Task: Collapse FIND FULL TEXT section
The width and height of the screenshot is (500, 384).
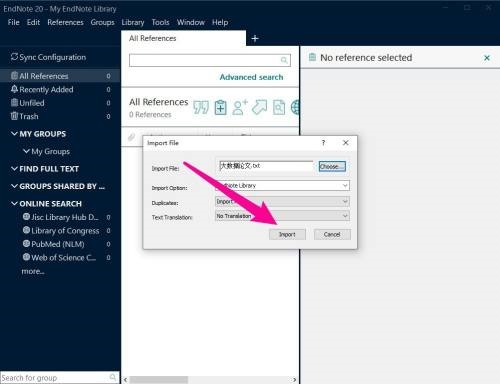Action: (14, 169)
